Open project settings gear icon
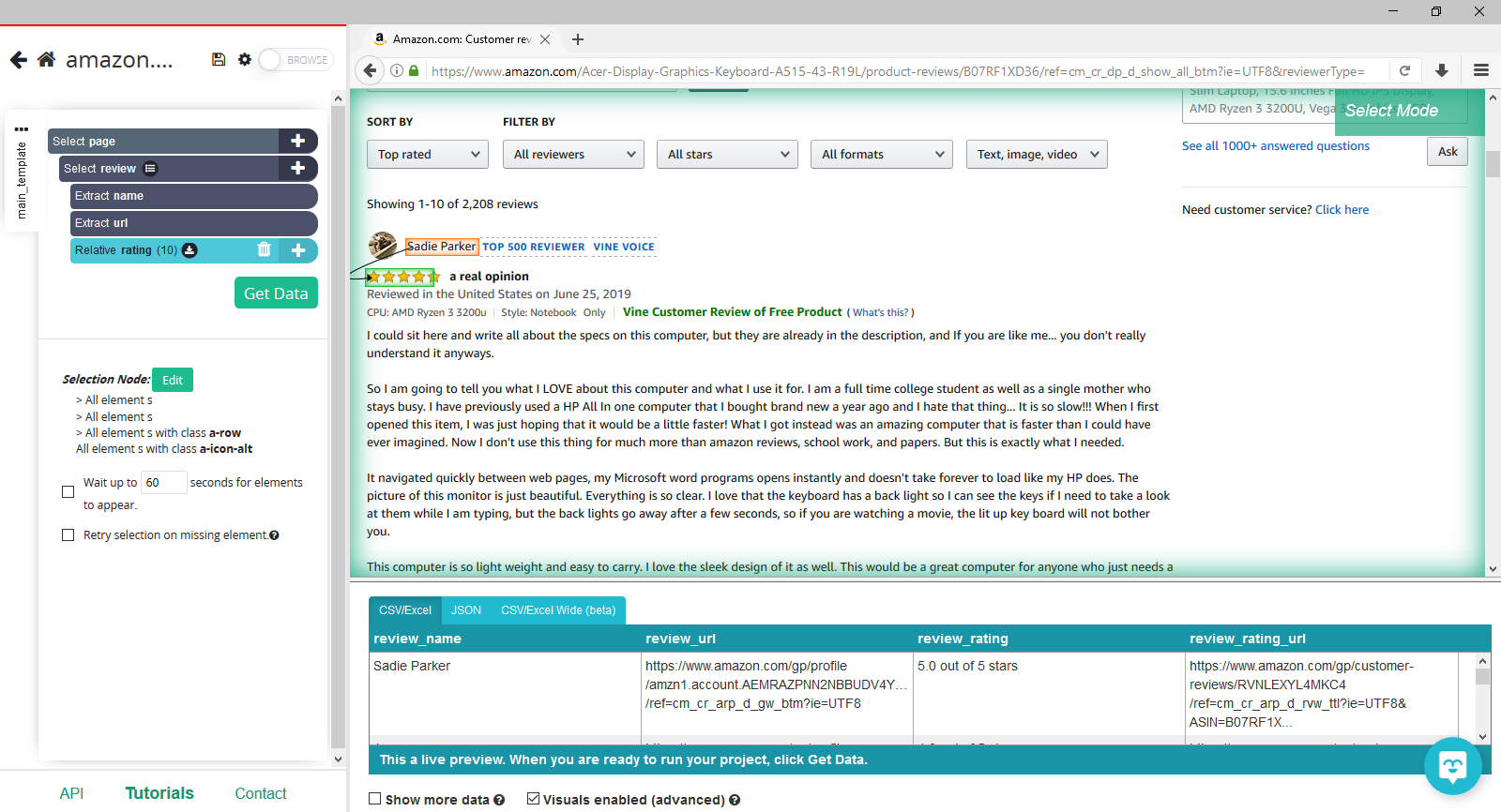The height and width of the screenshot is (812, 1501). pos(245,59)
